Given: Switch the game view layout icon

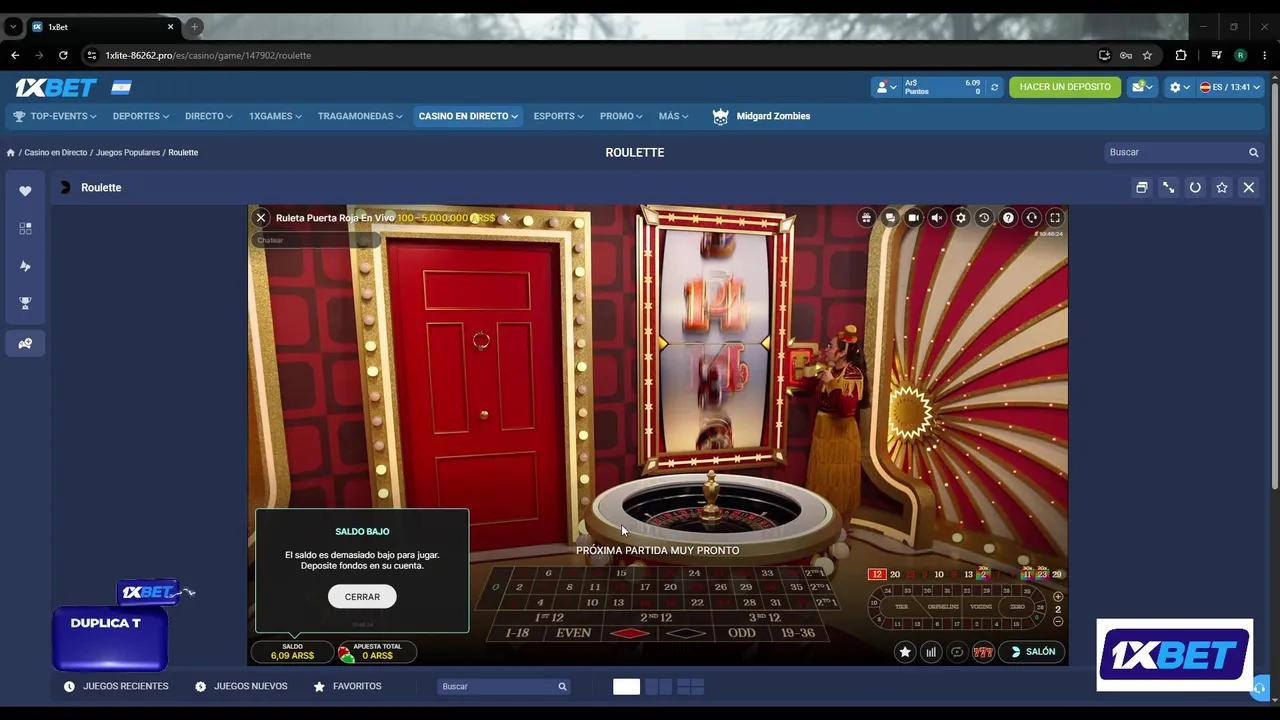Looking at the screenshot, I should tap(866, 218).
